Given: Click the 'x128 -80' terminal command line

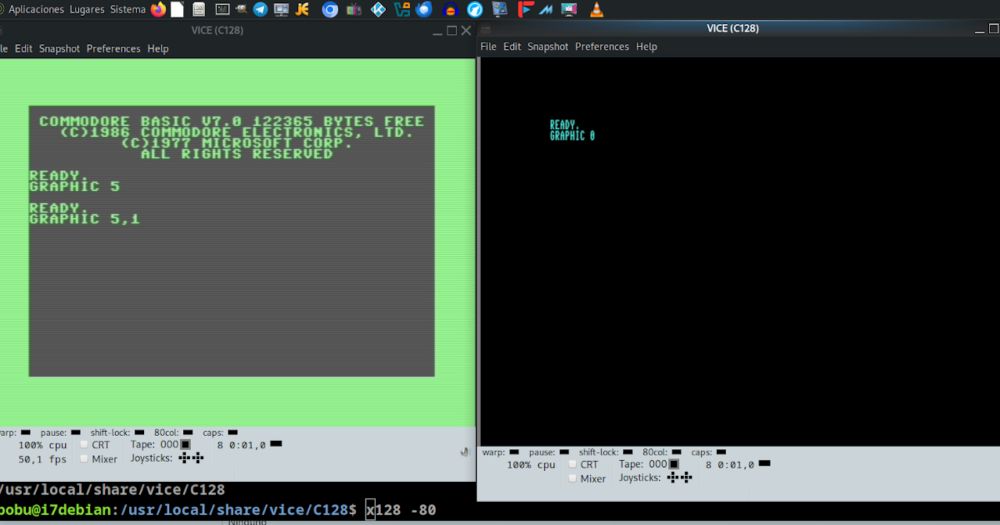Looking at the screenshot, I should pyautogui.click(x=401, y=510).
